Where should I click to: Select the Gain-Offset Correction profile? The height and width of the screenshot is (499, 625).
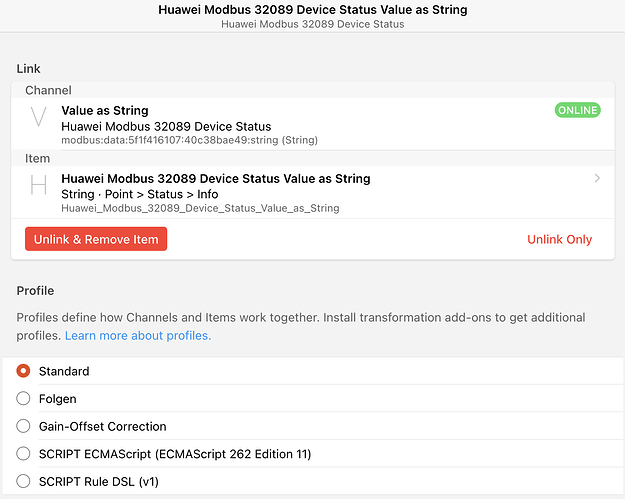pyautogui.click(x=23, y=426)
